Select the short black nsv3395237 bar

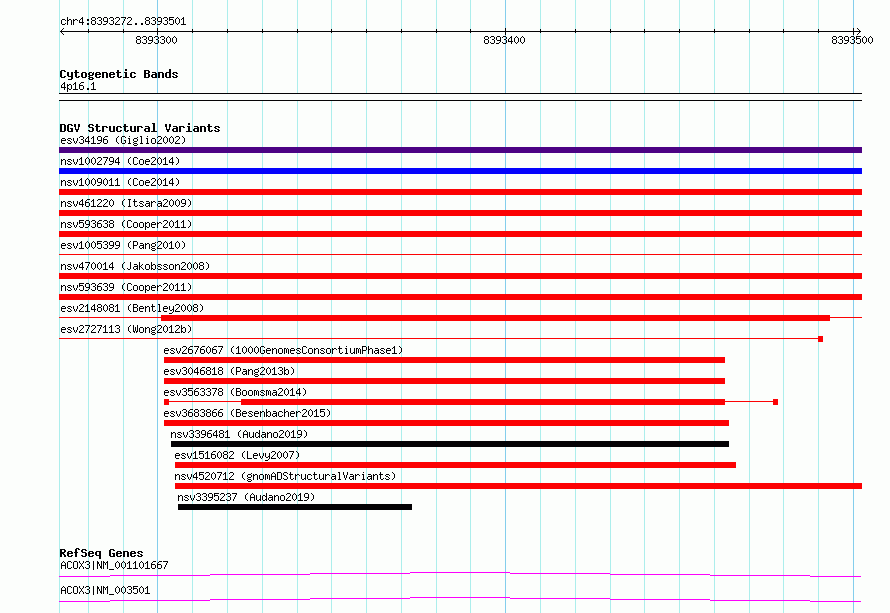point(295,507)
